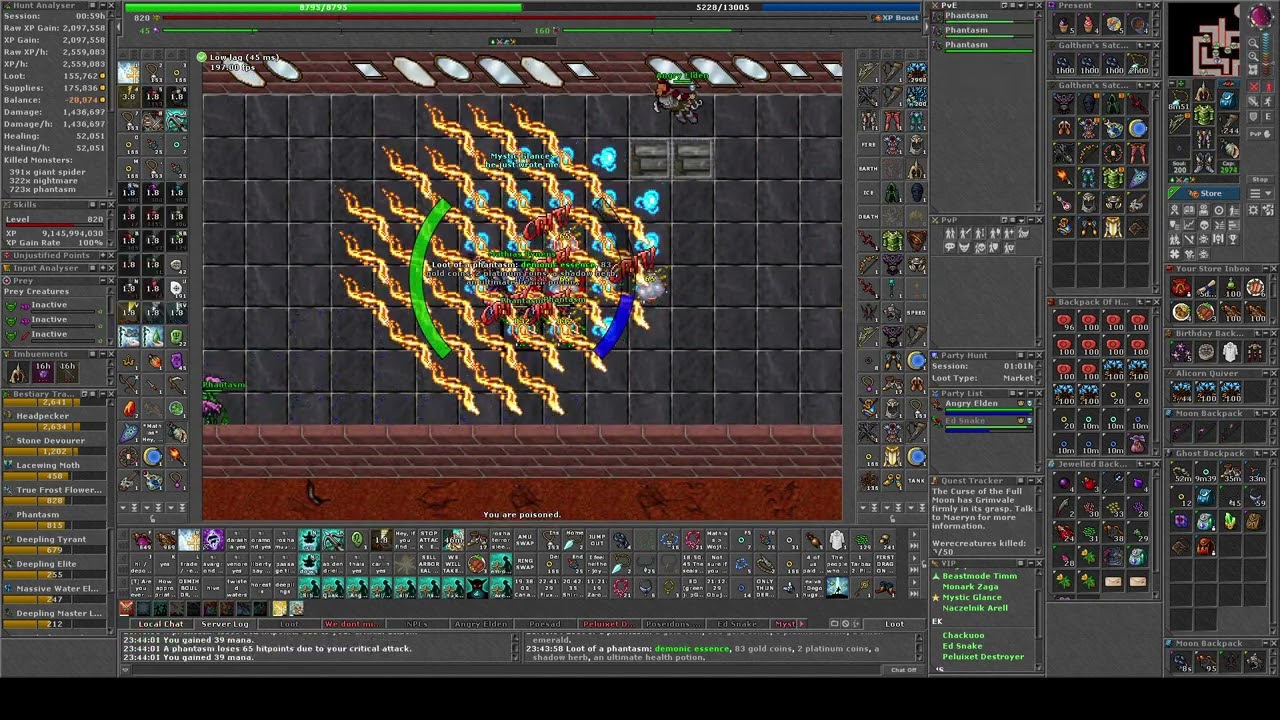The width and height of the screenshot is (1280, 720).
Task: Click the green health bar at top
Action: (x=323, y=7)
